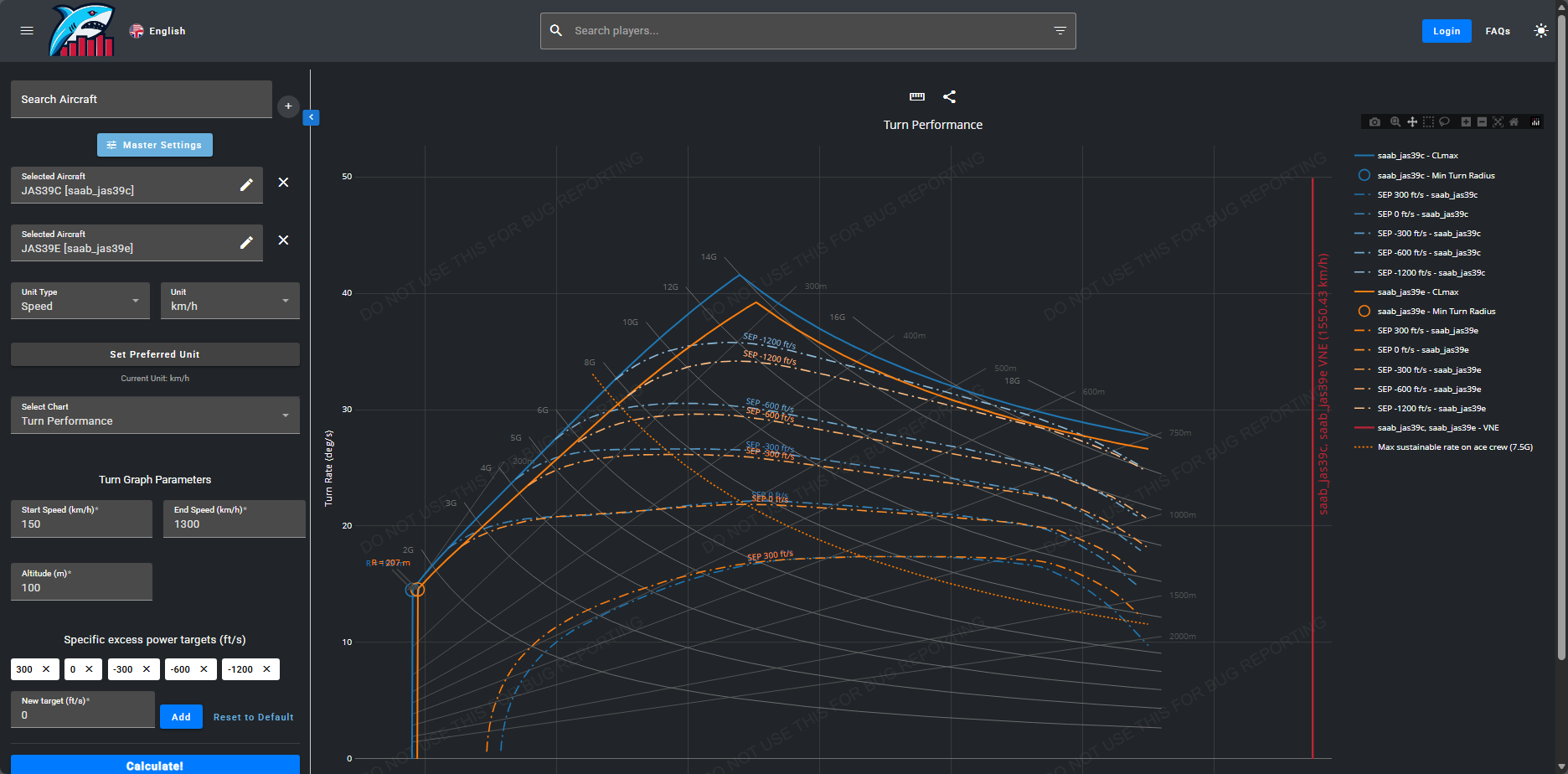Image resolution: width=1568 pixels, height=774 pixels.
Task: Remove the JAS39C selected aircraft
Action: coord(283,183)
